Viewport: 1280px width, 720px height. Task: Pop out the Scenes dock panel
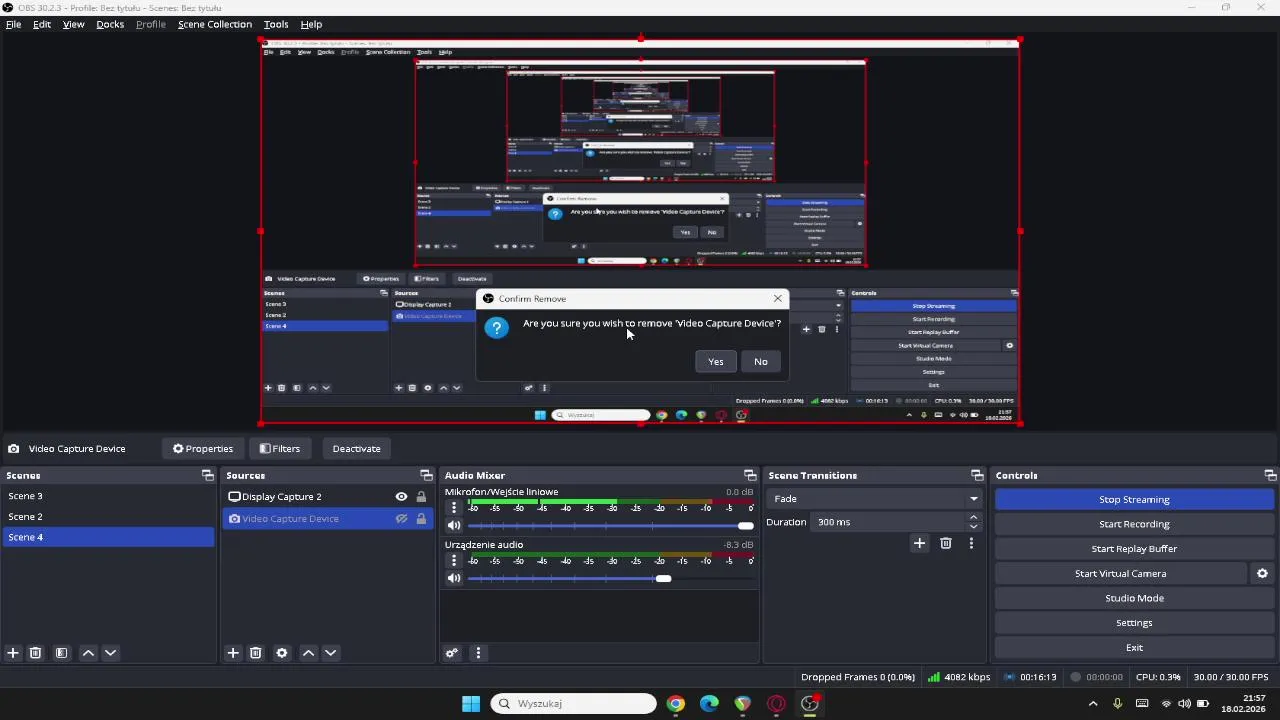[x=207, y=476]
